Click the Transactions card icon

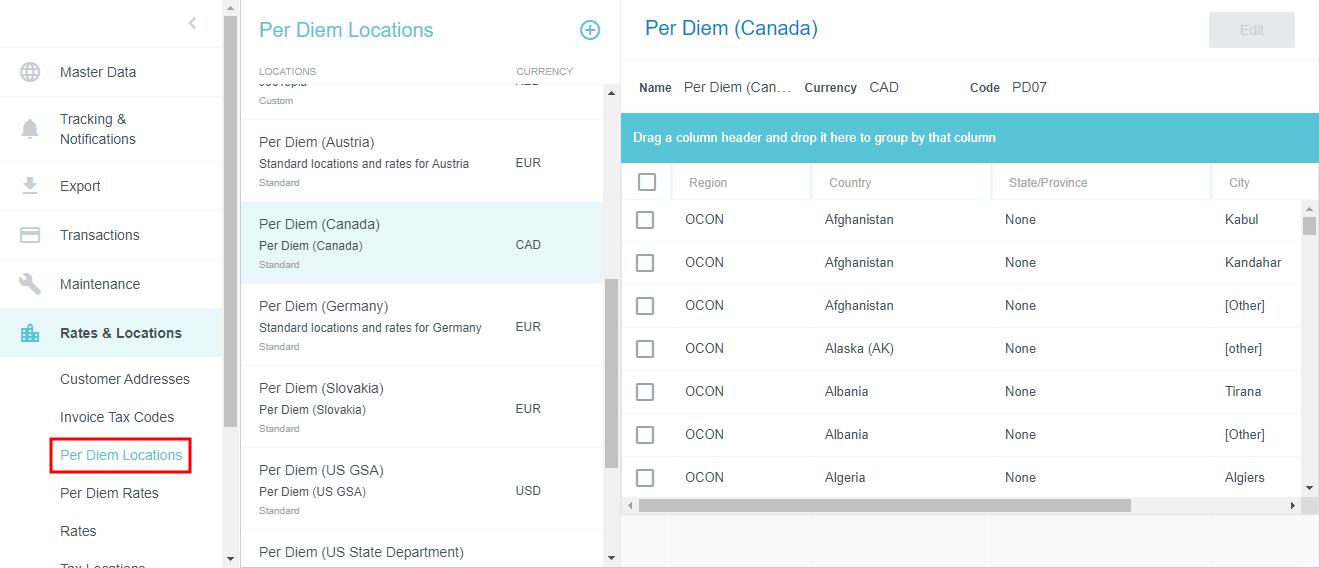click(x=30, y=235)
